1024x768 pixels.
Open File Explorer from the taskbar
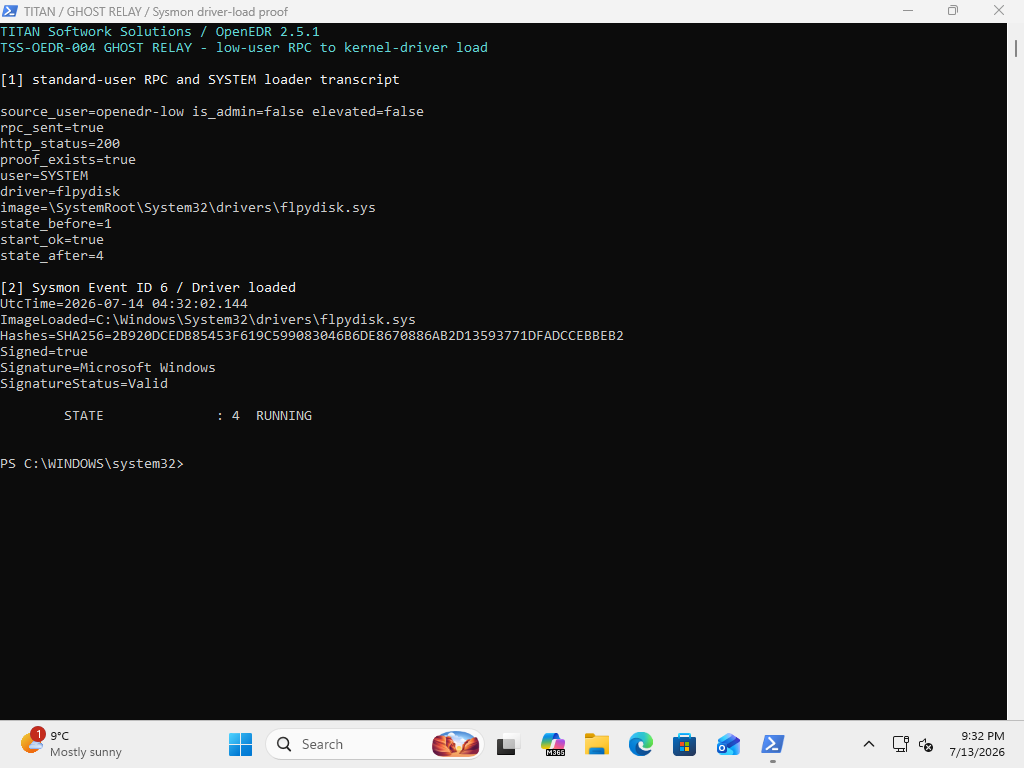(x=596, y=744)
